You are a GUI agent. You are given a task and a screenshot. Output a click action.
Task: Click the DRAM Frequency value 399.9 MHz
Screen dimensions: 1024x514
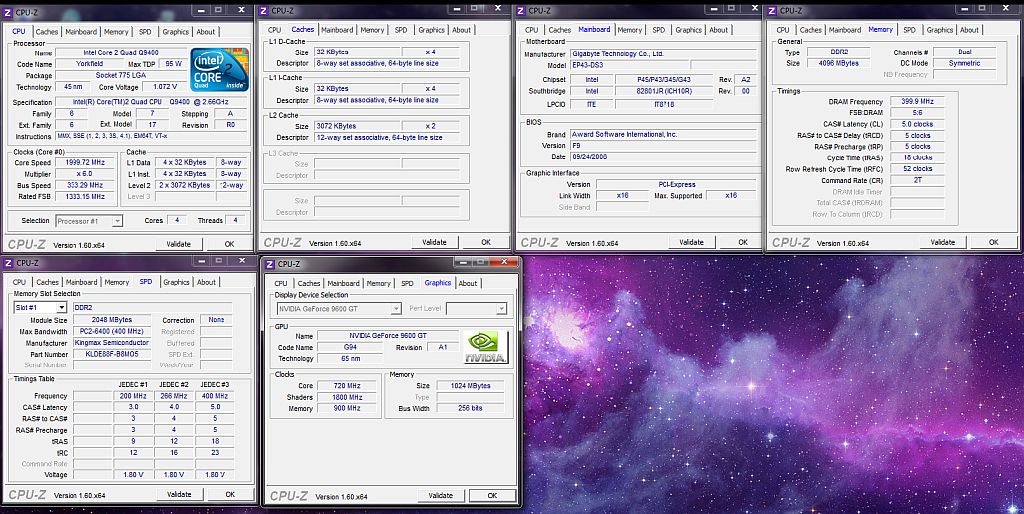(x=918, y=102)
